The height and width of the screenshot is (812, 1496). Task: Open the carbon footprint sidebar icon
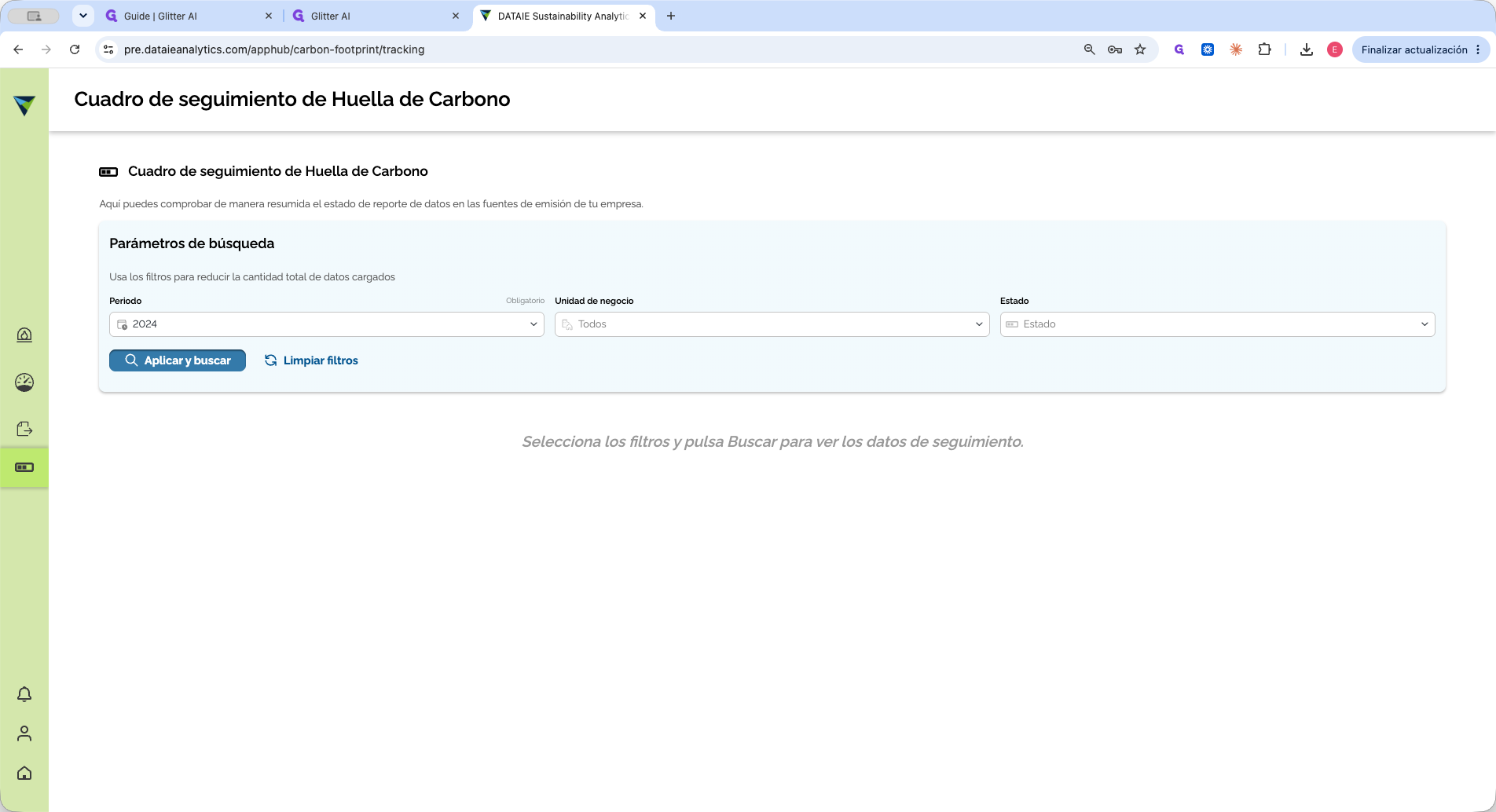pos(24,335)
